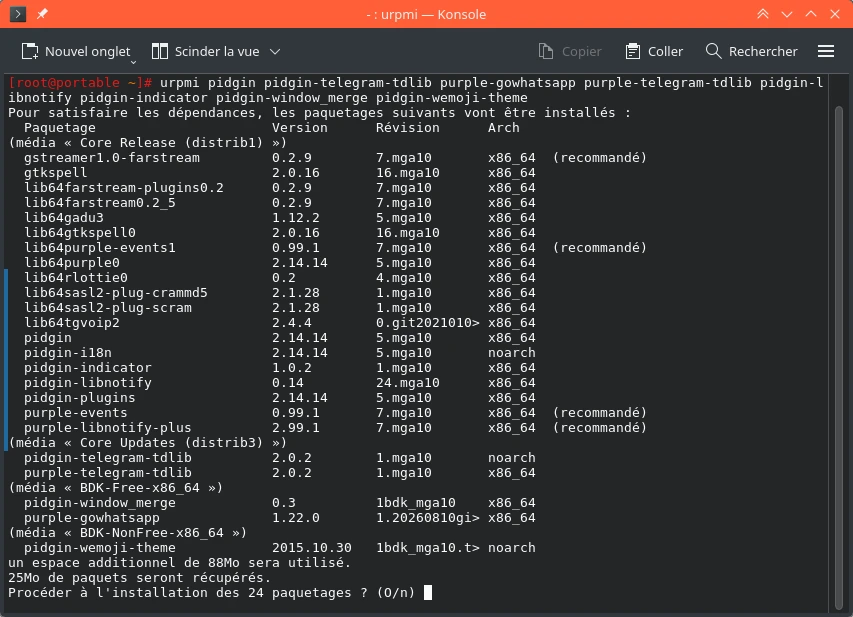Click the Paquetage column header
Image resolution: width=853 pixels, height=617 pixels.
click(x=59, y=128)
